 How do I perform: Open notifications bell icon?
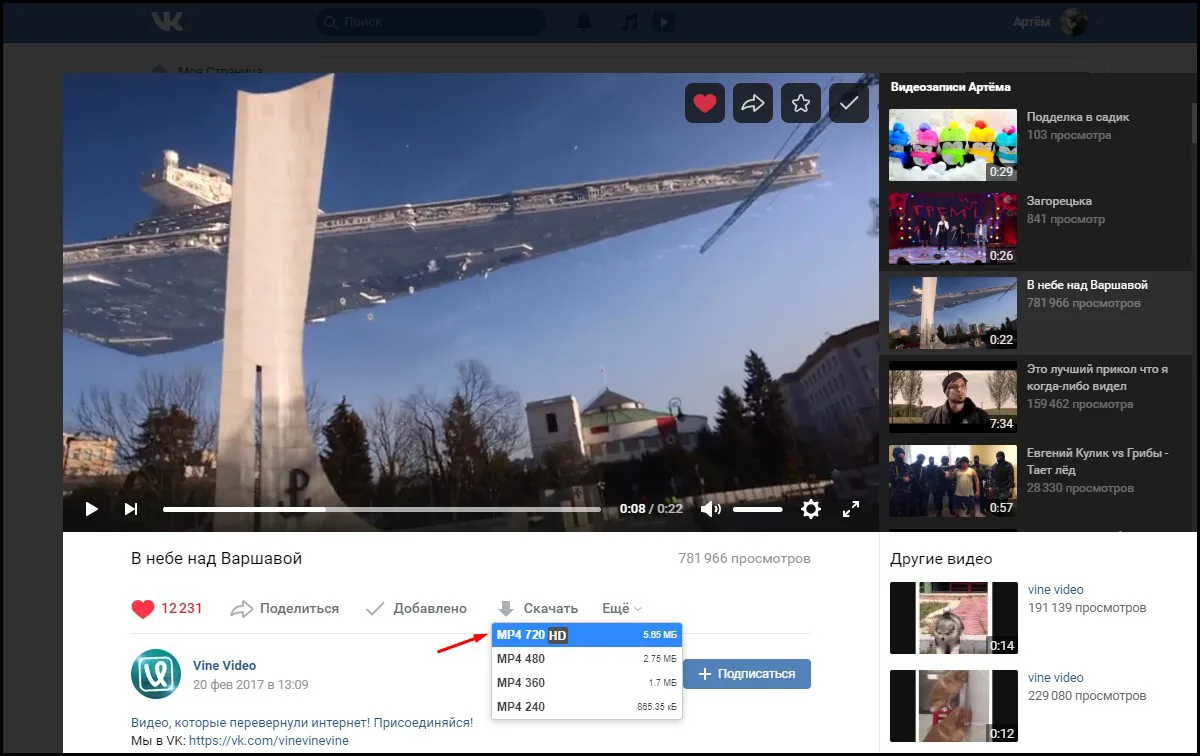pos(584,22)
